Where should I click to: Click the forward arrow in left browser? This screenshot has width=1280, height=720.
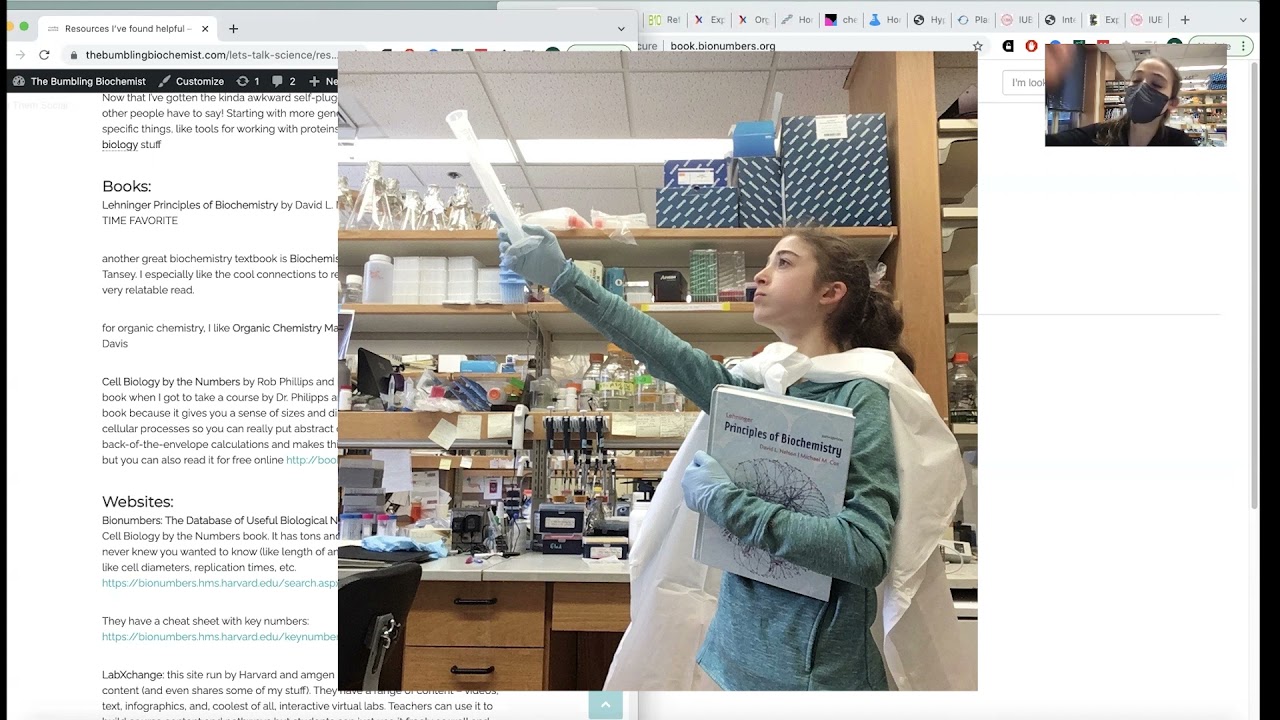coord(20,55)
